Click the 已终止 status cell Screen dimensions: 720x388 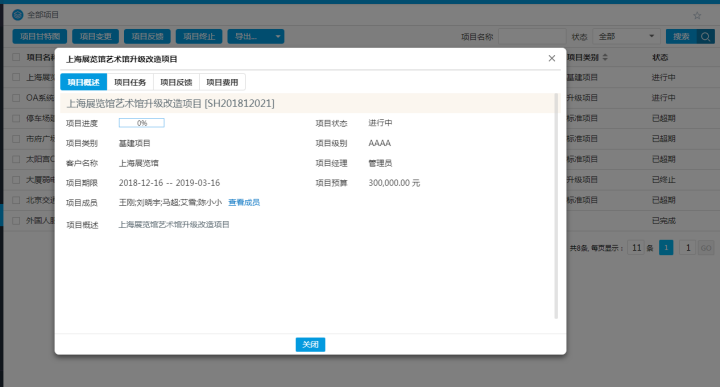coord(664,180)
